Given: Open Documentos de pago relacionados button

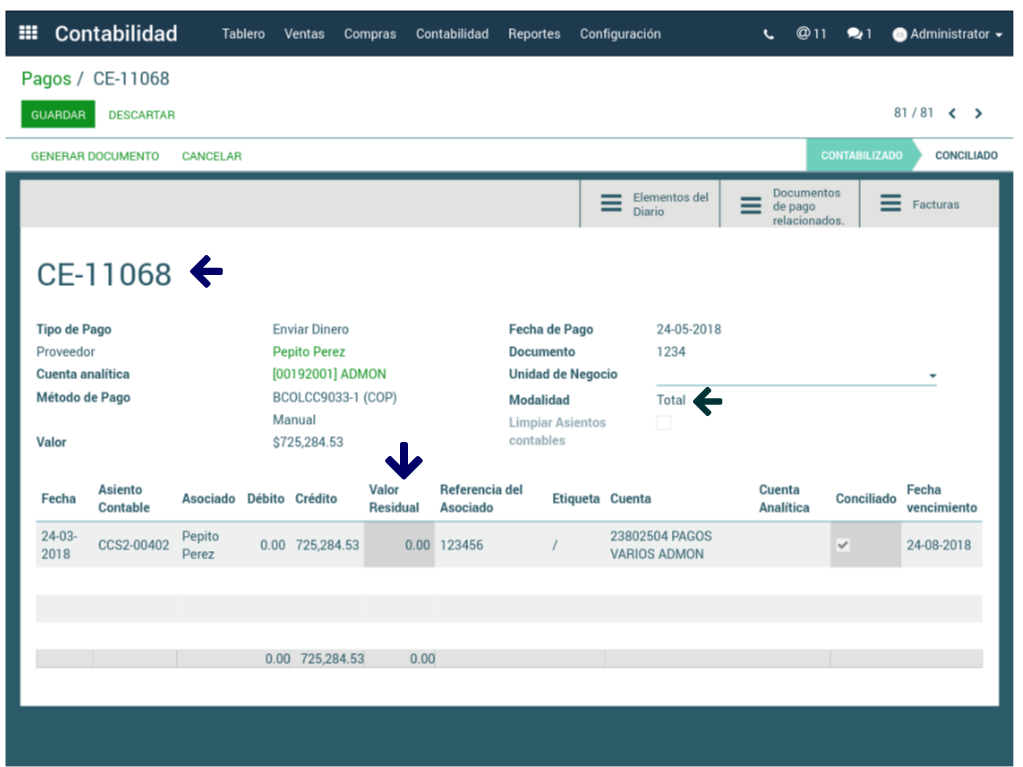Looking at the screenshot, I should click(790, 205).
